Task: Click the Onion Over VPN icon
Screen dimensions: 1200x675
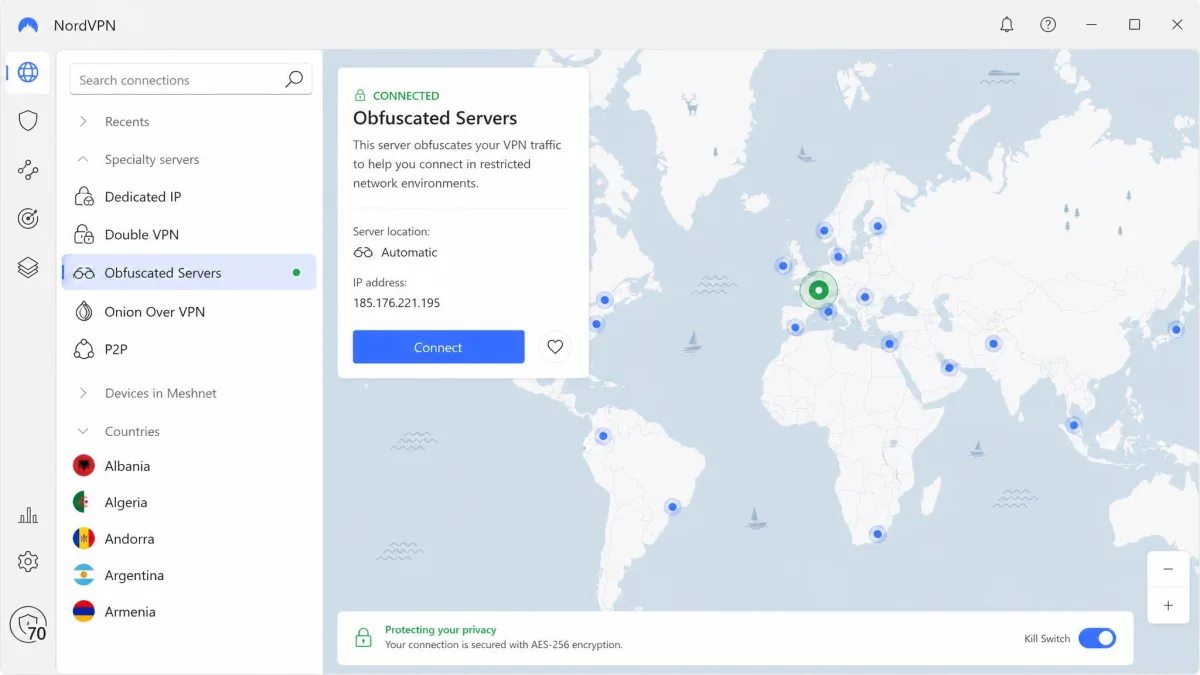Action: (84, 311)
